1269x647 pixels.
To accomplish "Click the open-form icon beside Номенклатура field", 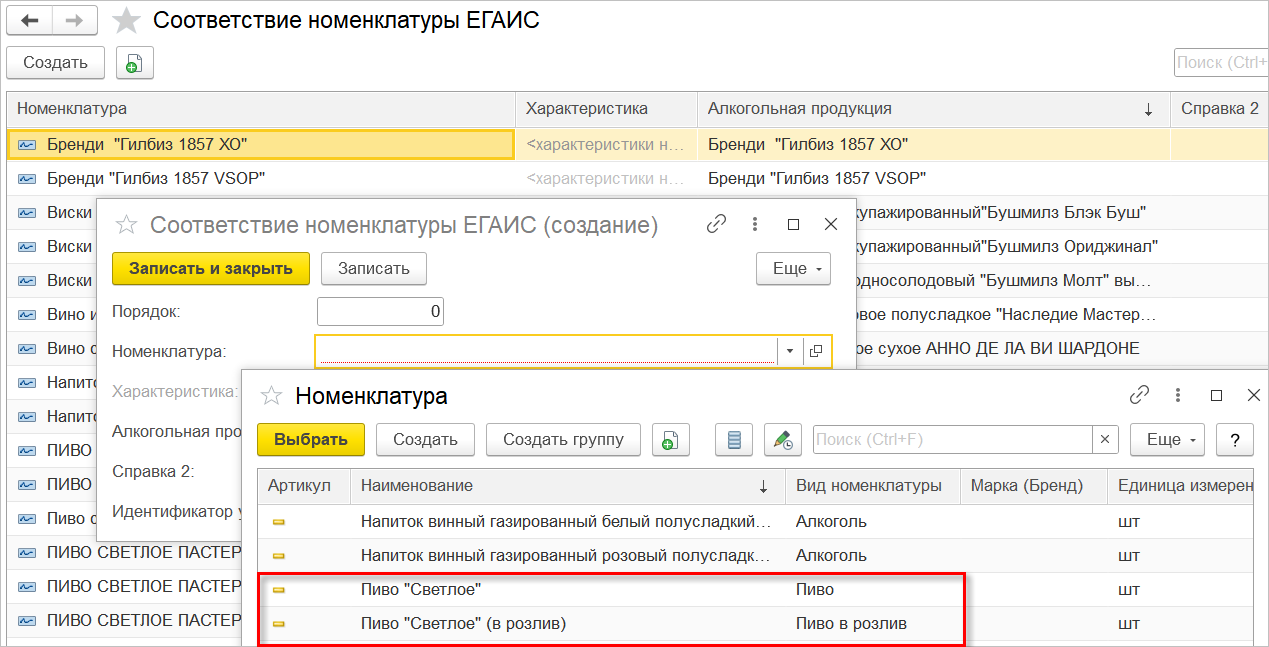I will click(817, 351).
